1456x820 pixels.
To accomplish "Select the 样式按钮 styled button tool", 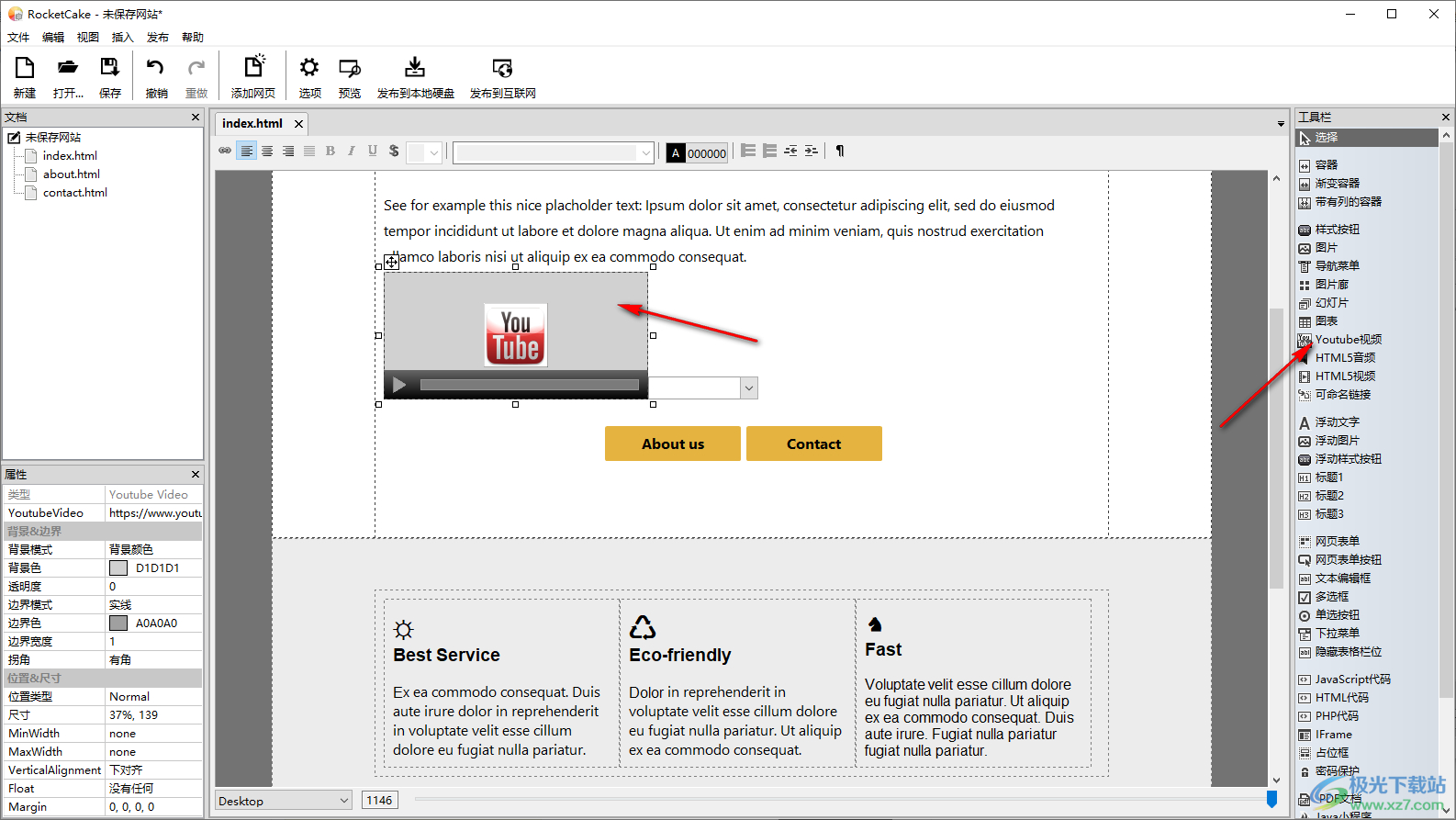I will [1337, 230].
